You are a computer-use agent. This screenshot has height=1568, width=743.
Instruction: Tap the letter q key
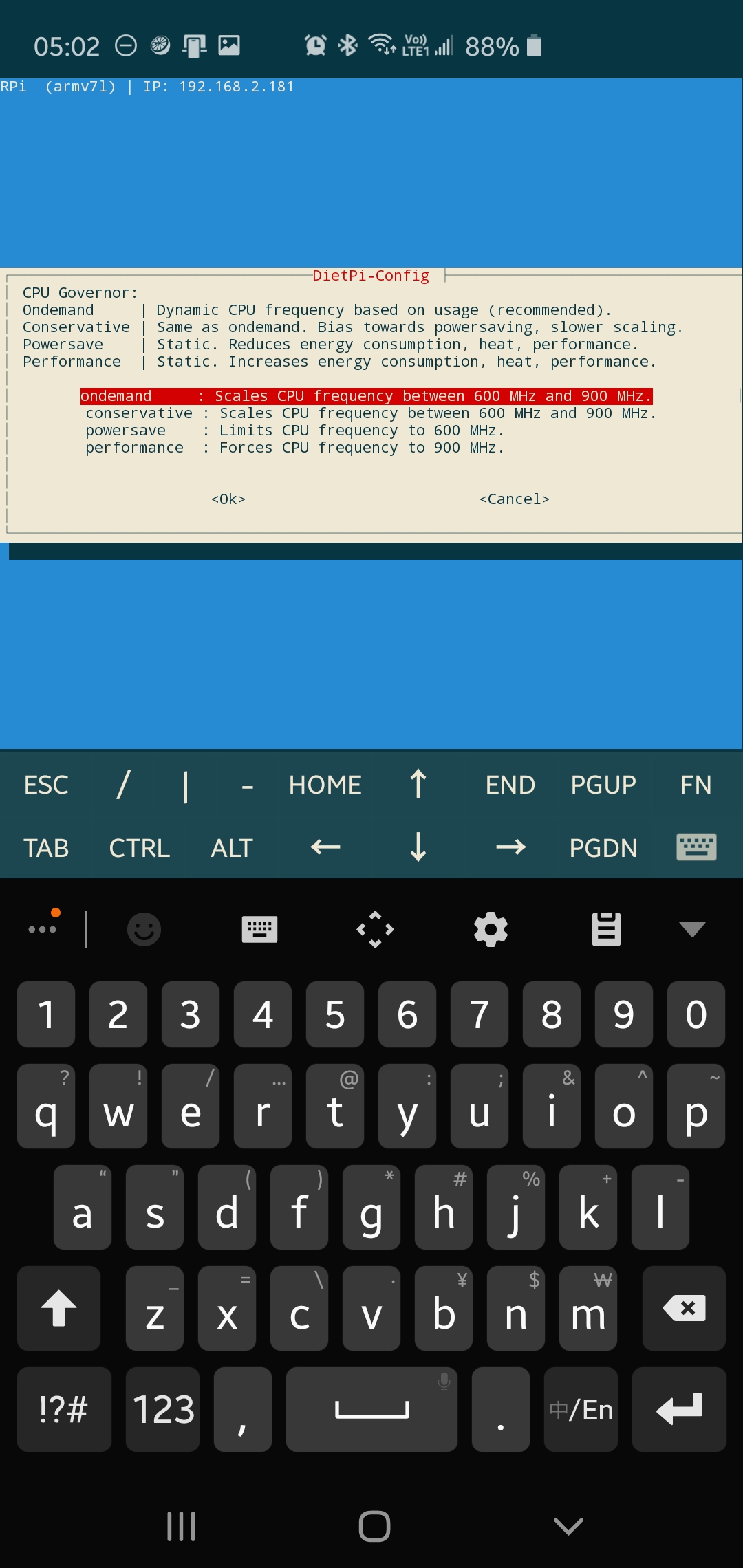coord(46,1107)
